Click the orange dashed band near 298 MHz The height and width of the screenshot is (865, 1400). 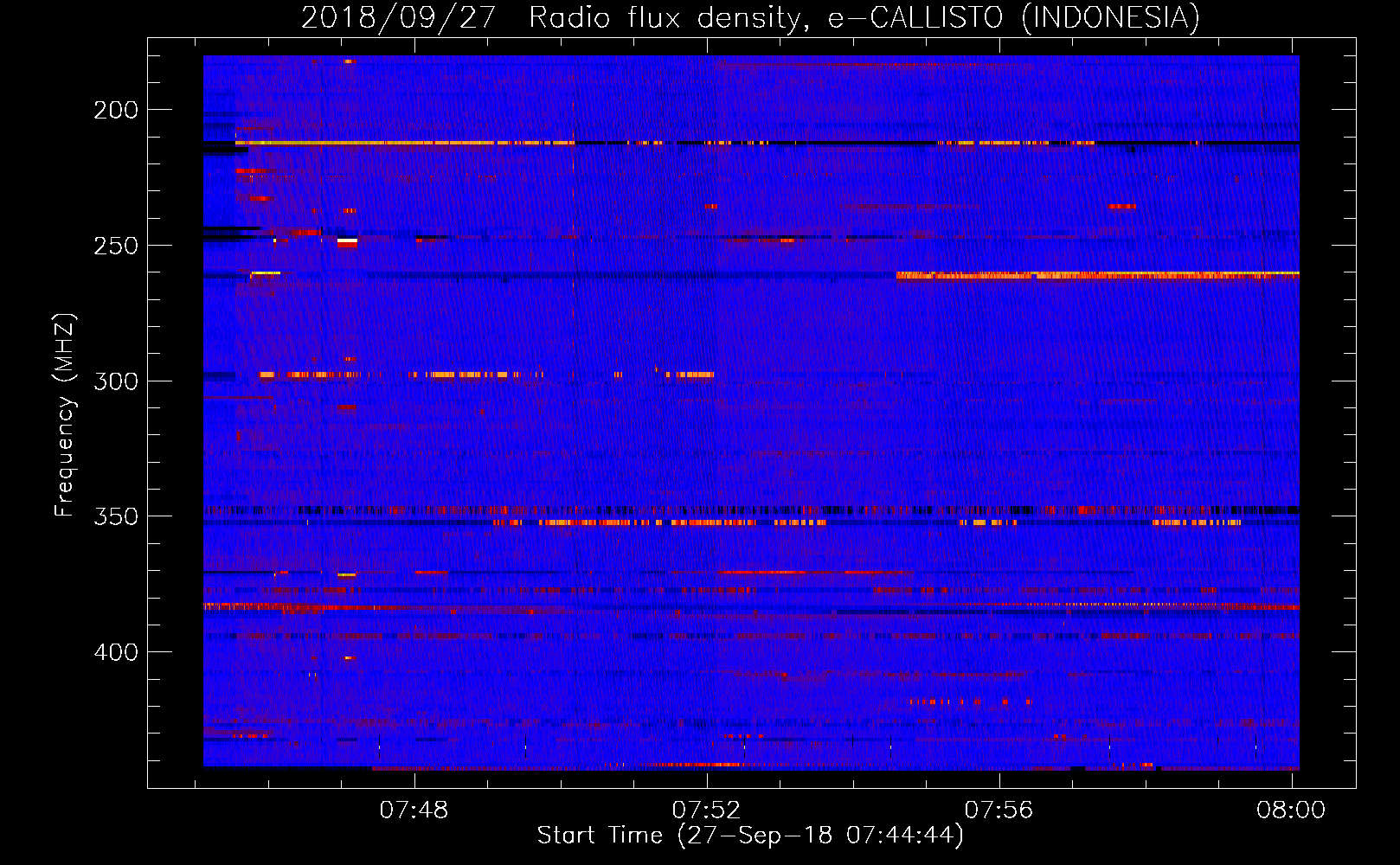487,375
